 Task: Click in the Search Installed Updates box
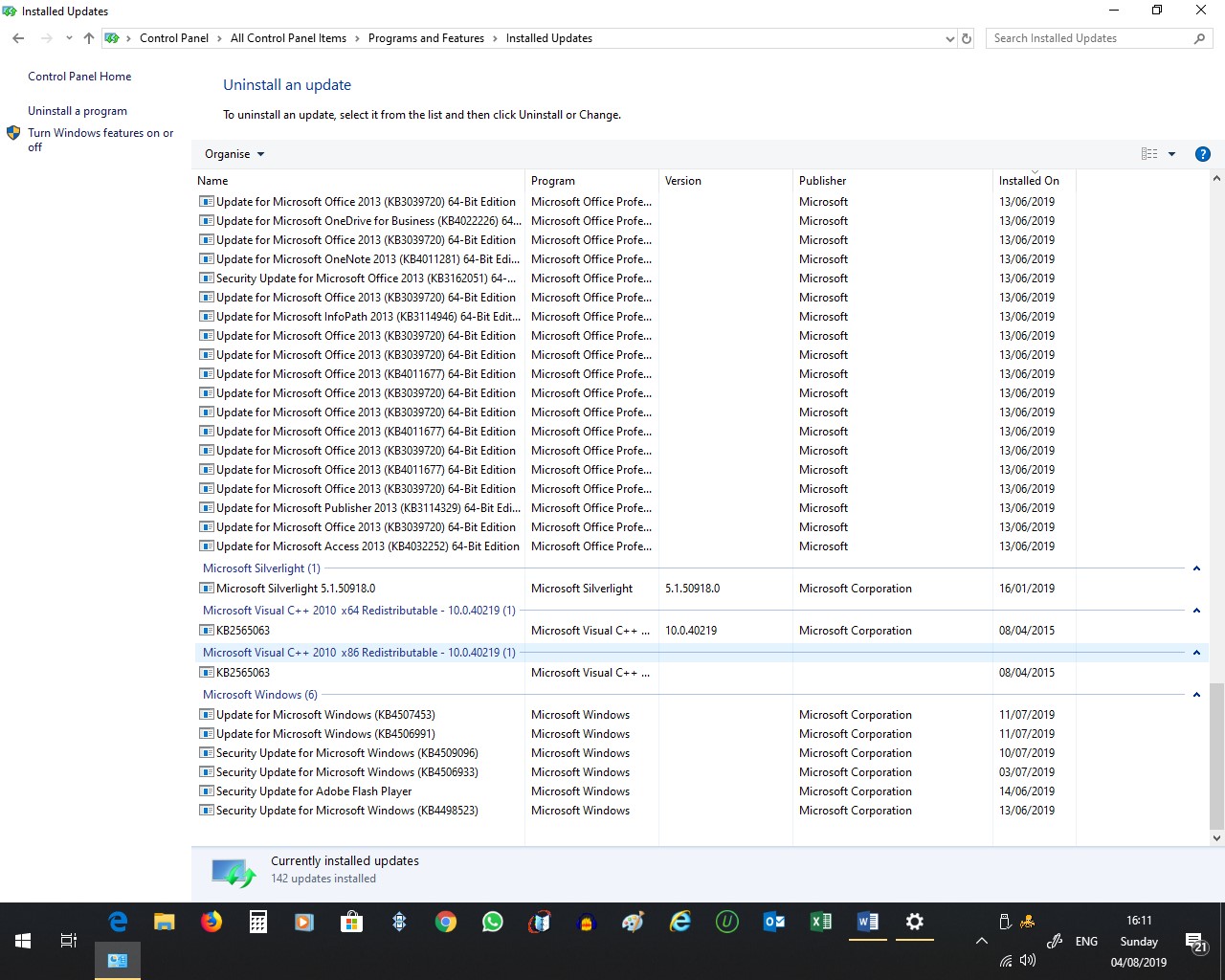(x=1091, y=38)
